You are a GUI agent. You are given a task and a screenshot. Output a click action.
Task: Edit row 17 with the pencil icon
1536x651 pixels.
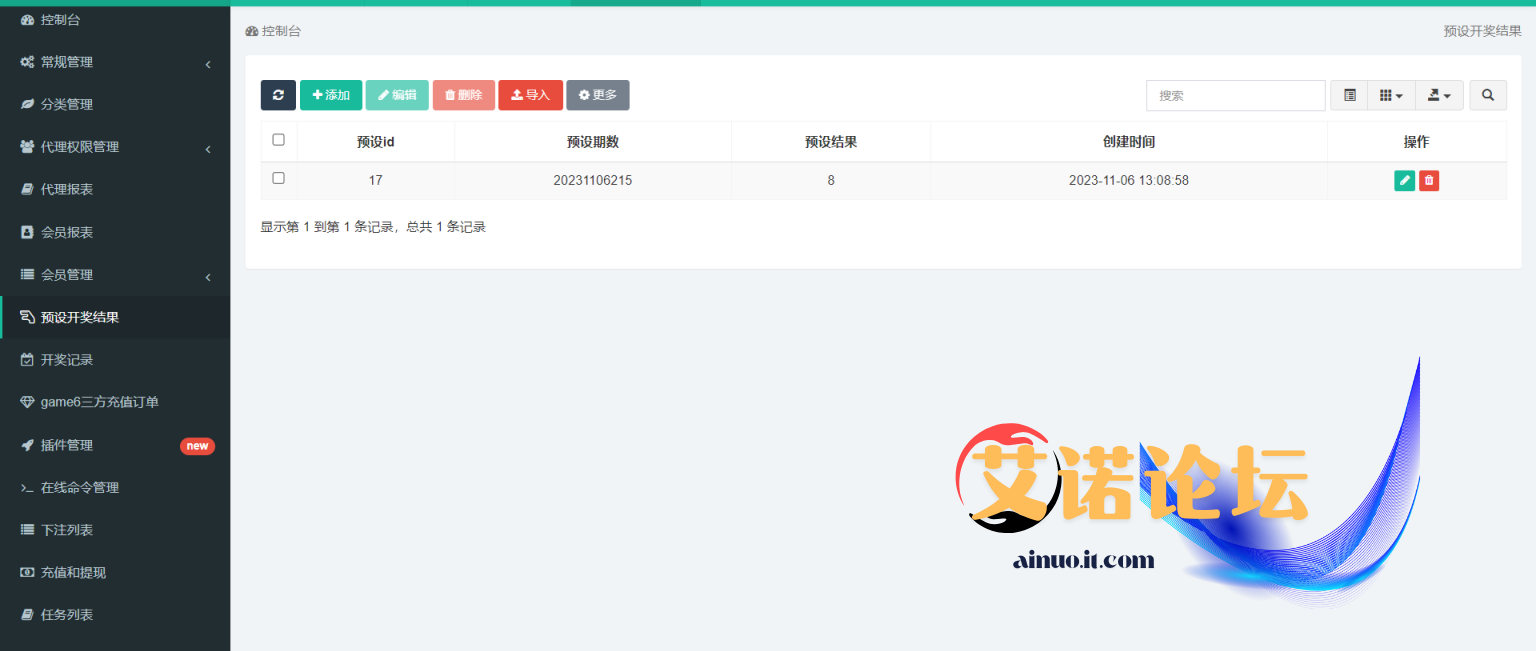coord(1405,180)
